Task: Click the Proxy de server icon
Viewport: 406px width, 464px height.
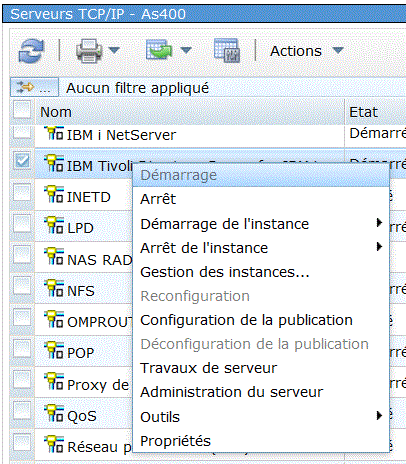Action: [x=54, y=382]
